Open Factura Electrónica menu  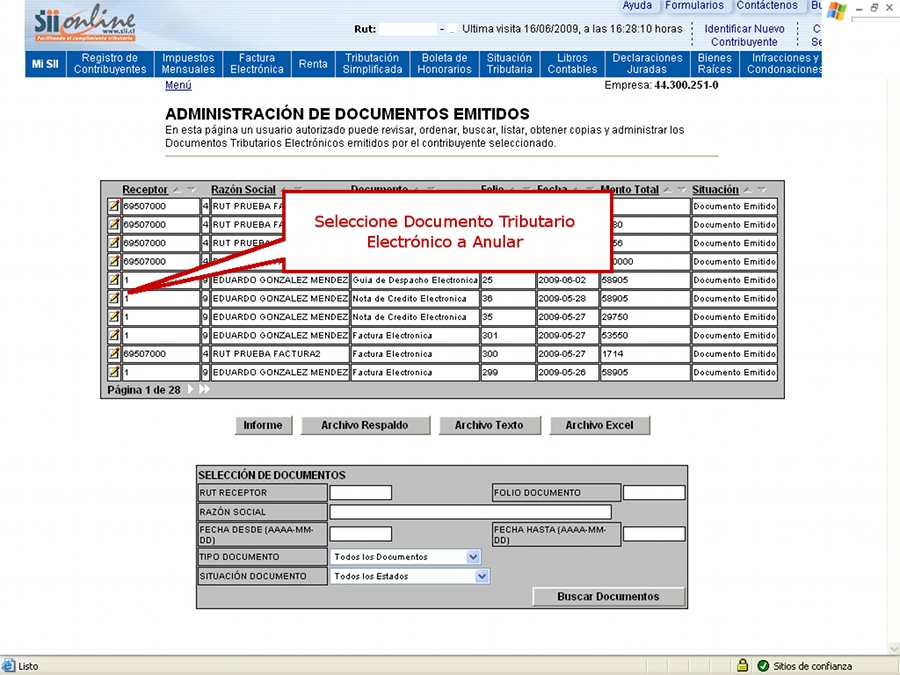pos(257,64)
